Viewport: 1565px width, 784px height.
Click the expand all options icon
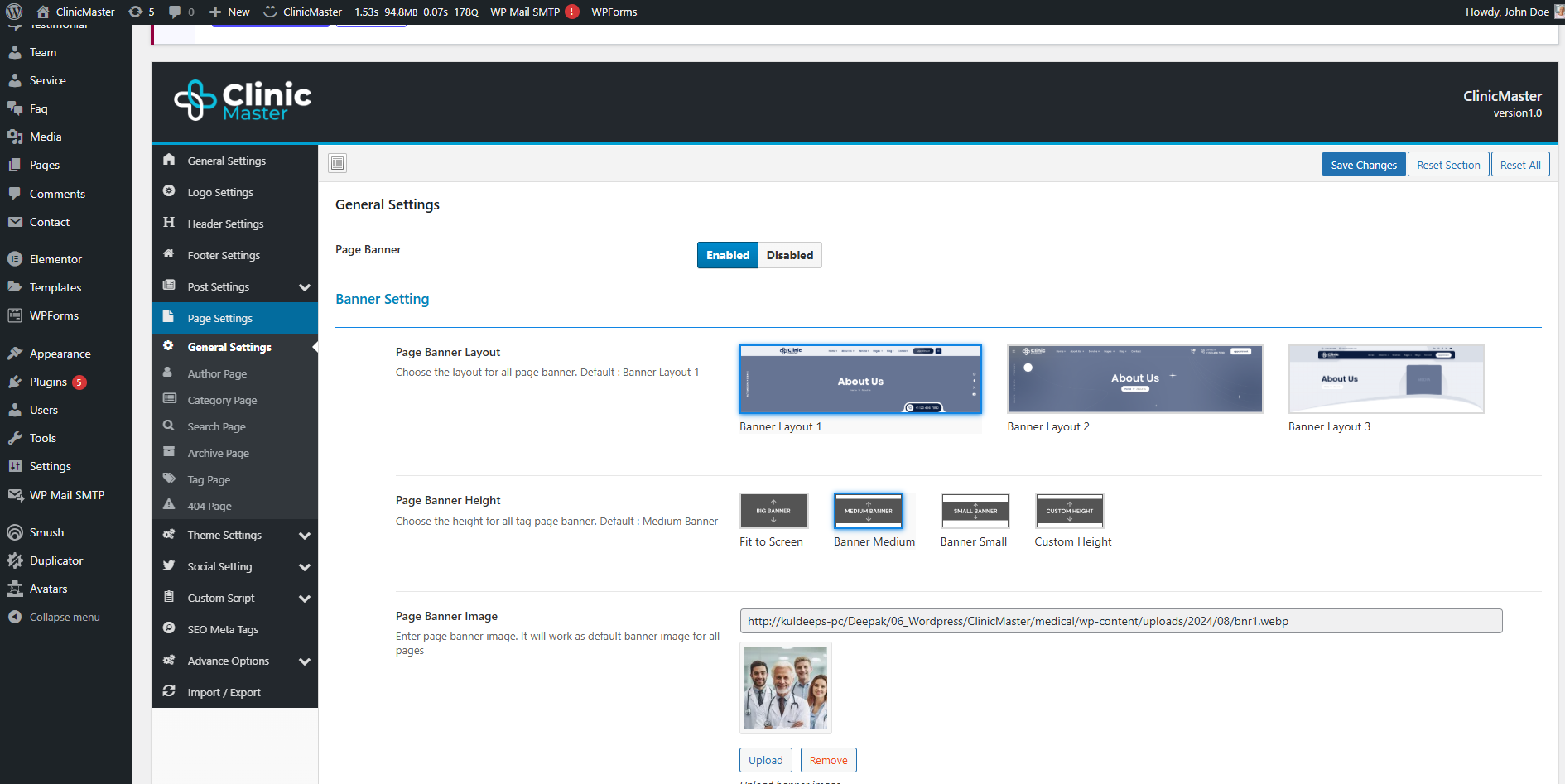click(337, 163)
